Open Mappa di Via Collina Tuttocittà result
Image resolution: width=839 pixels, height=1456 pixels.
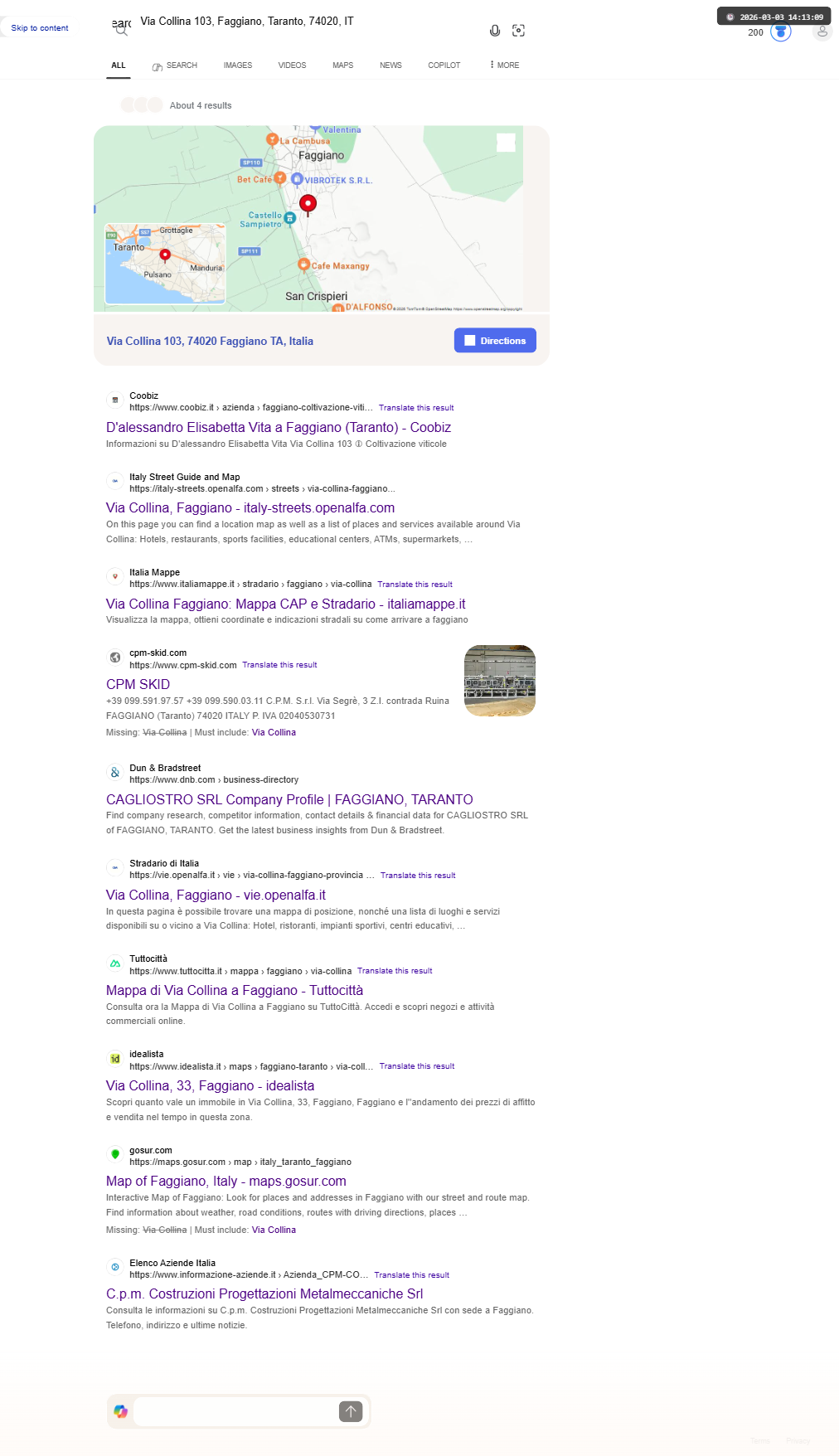pos(235,991)
